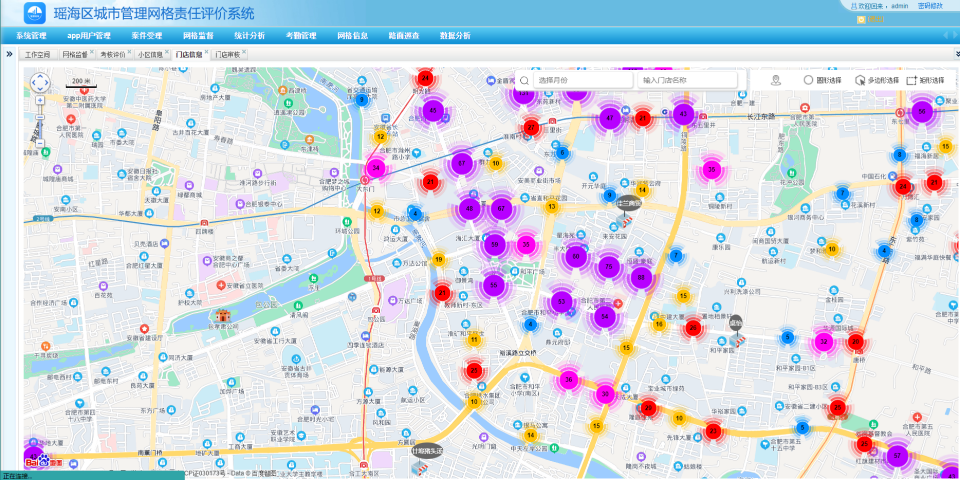Screen dimensions: 960x480
Task: Expand the left sidebar panel arrow
Action: [9, 54]
